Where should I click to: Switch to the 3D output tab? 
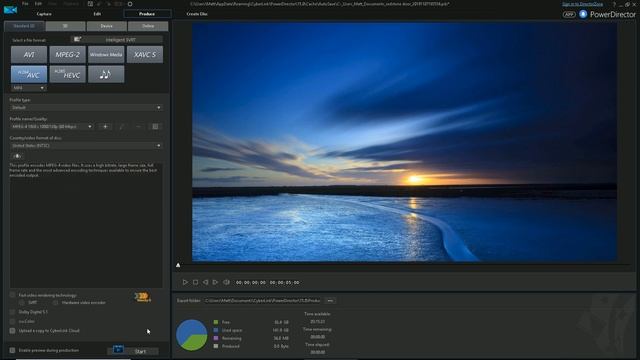point(65,26)
